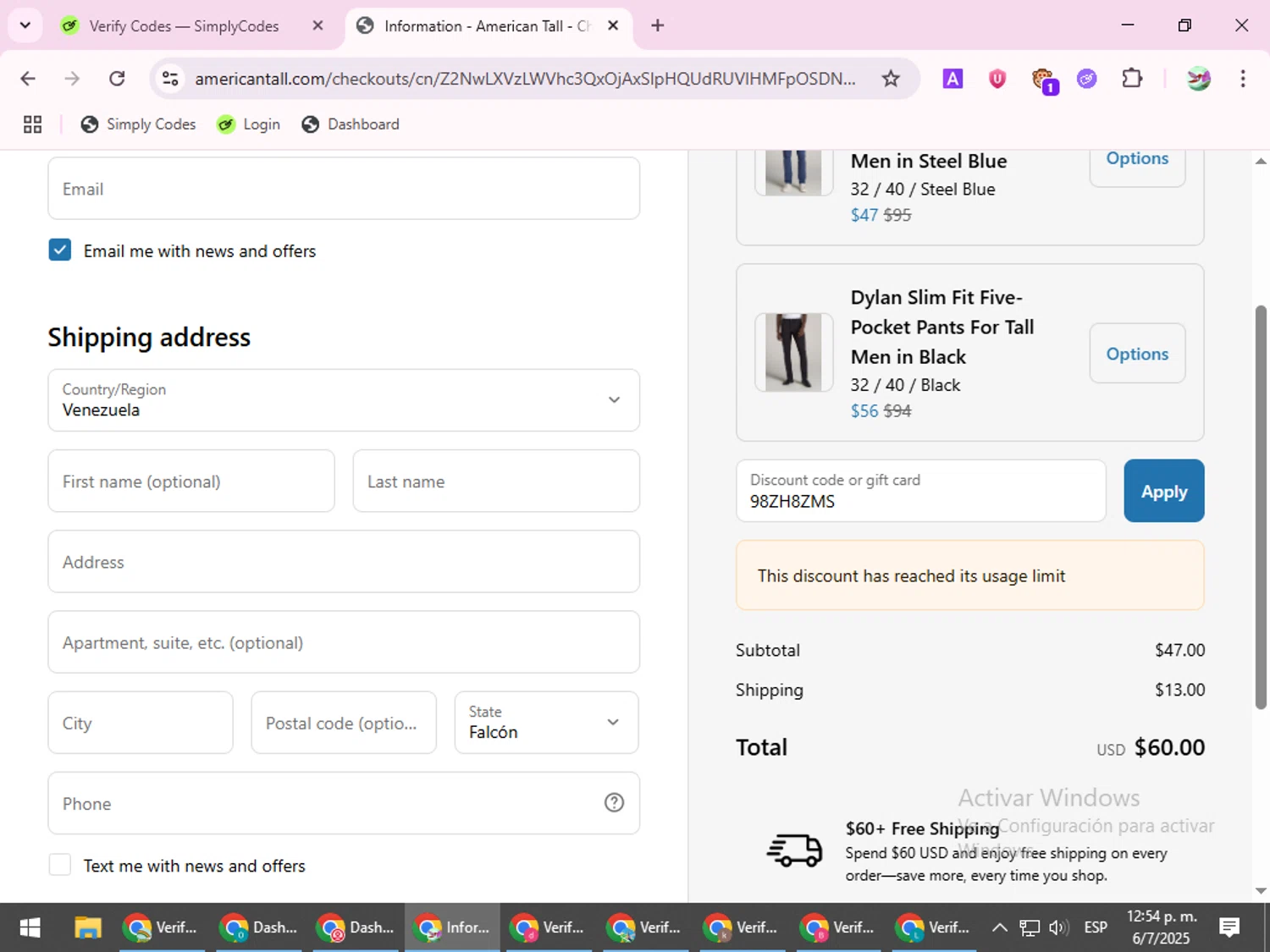This screenshot has height=952, width=1270.
Task: Expand the Country/Region dropdown
Action: [344, 400]
